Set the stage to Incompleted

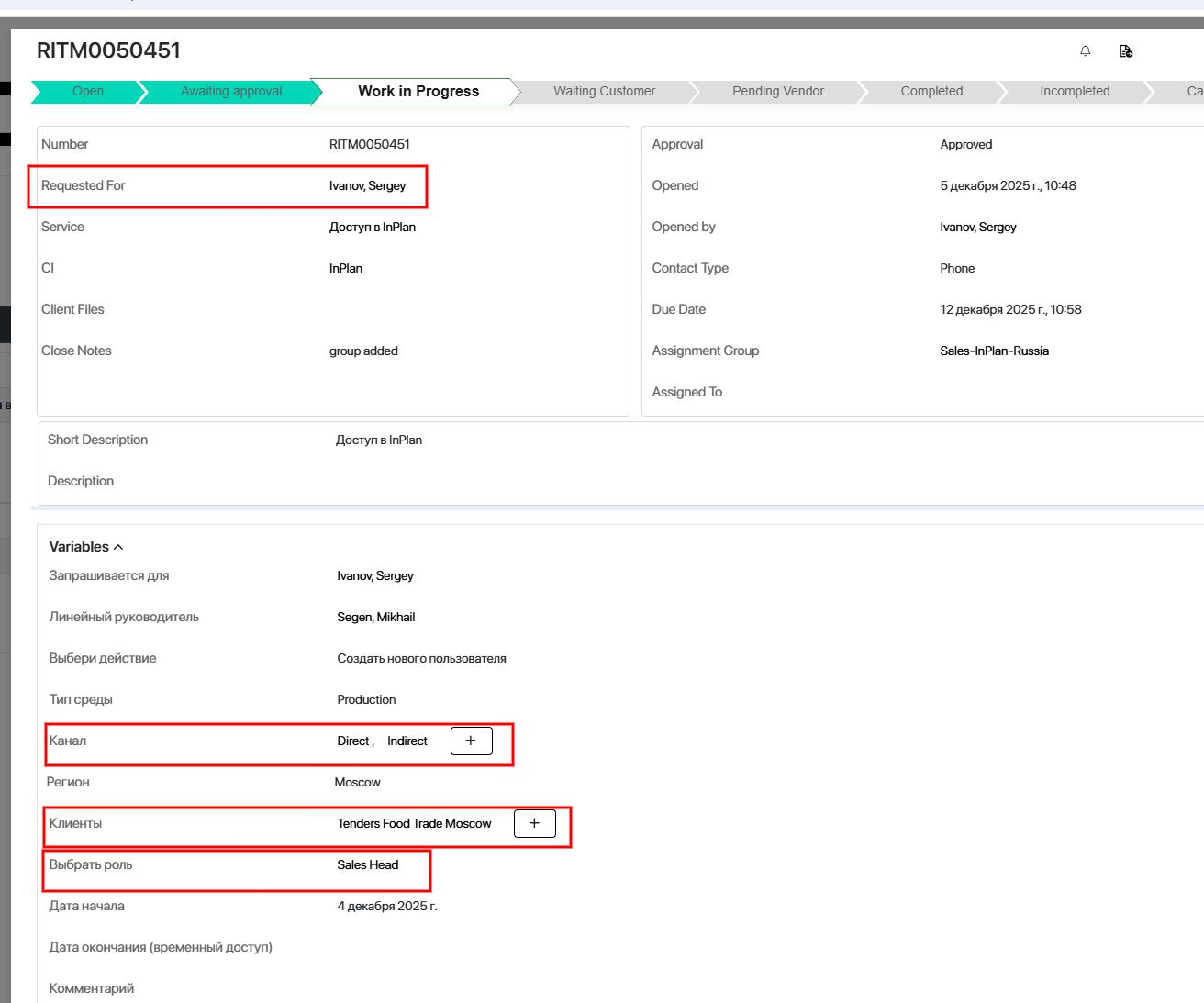tap(1074, 91)
